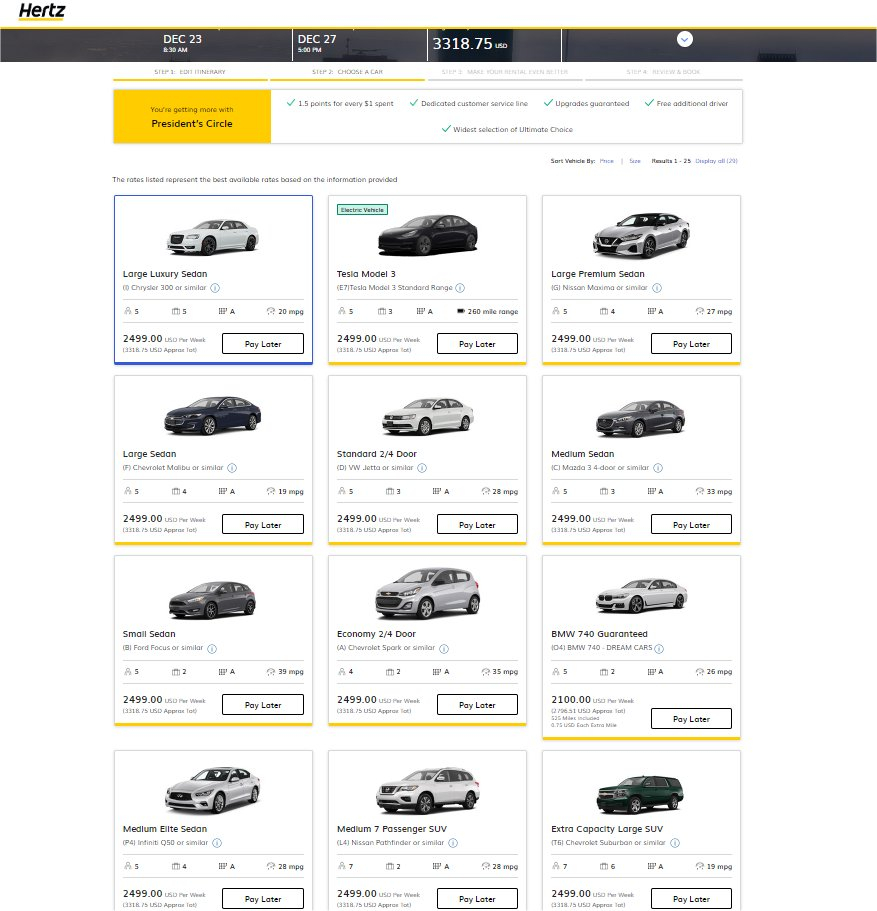Click luggage icon on Tesla Model 3 card
Screen dimensions: 877x911
coord(382,311)
